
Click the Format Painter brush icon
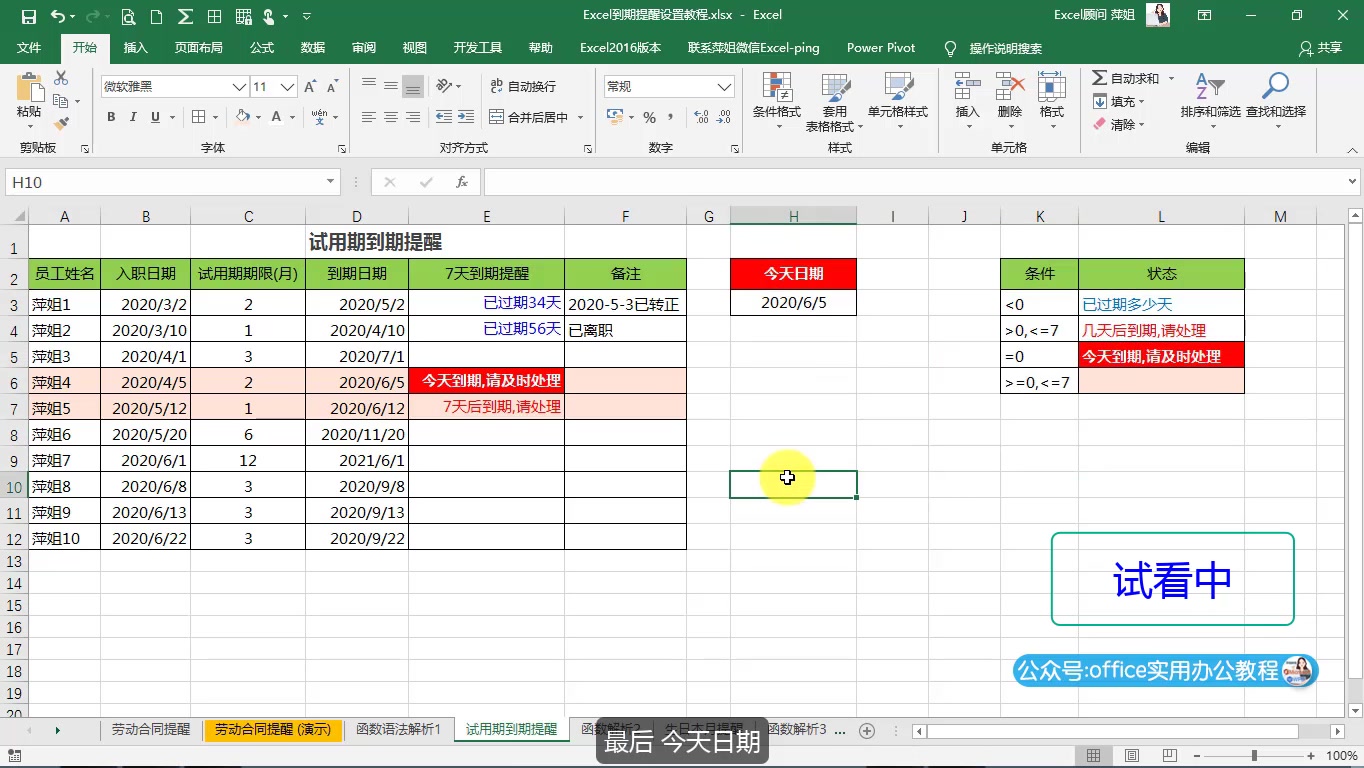pyautogui.click(x=61, y=124)
